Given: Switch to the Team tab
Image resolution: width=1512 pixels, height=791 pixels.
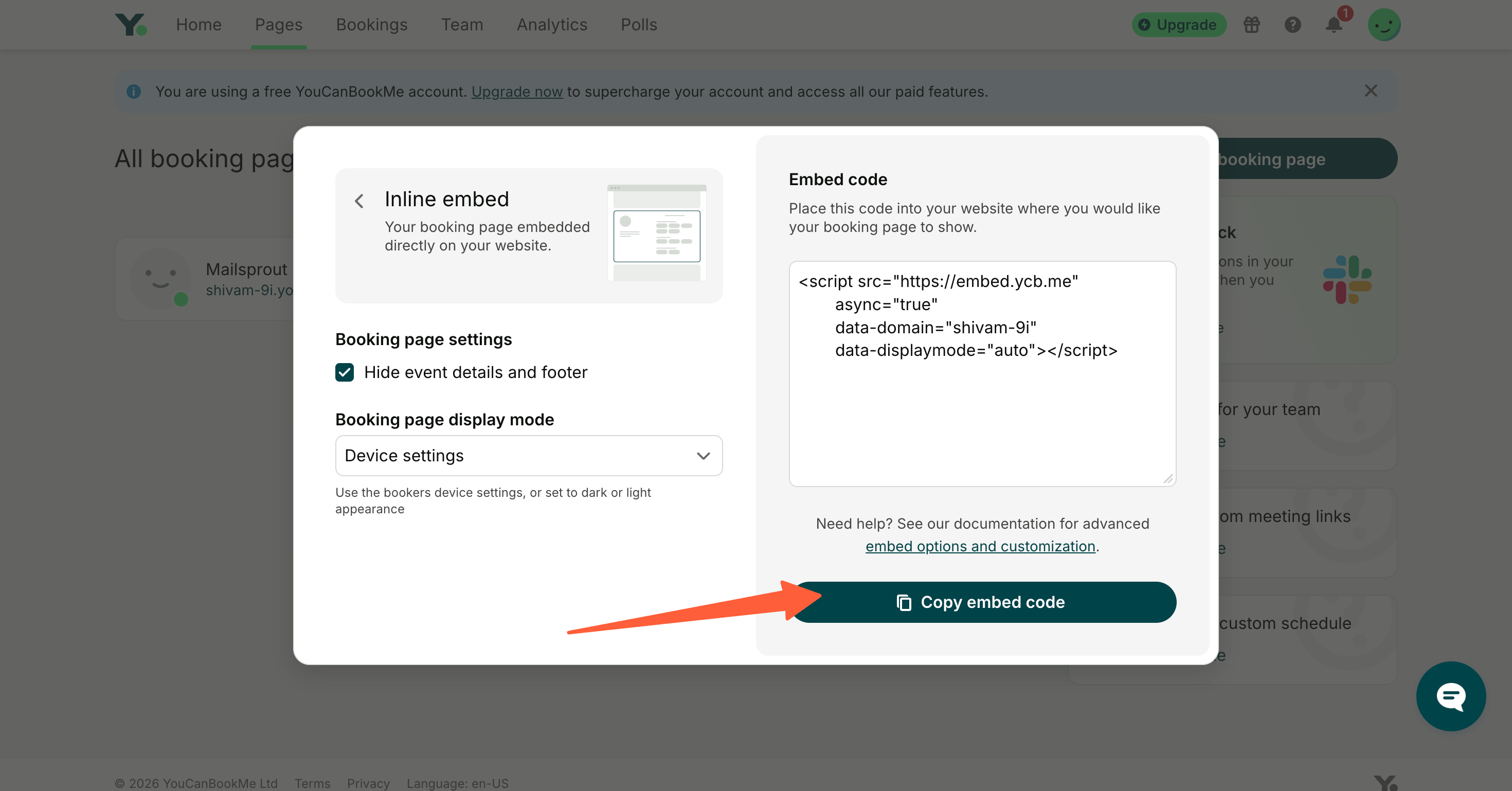Looking at the screenshot, I should 462,25.
